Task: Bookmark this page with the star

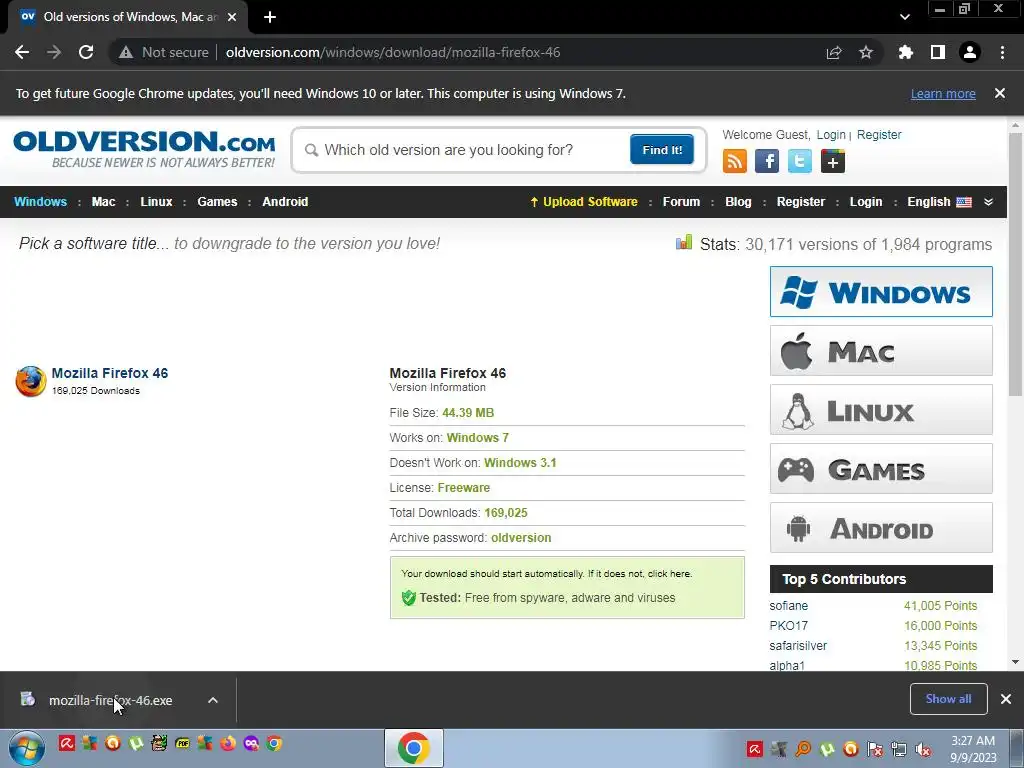Action: 866,52
